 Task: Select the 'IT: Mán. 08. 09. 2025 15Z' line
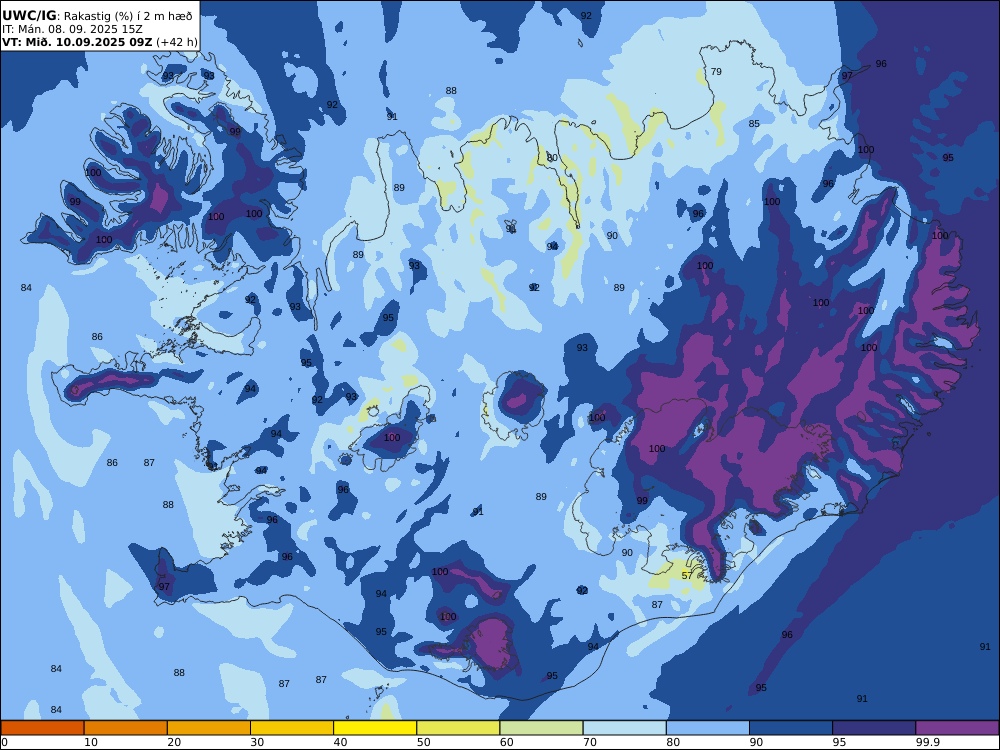point(72,29)
